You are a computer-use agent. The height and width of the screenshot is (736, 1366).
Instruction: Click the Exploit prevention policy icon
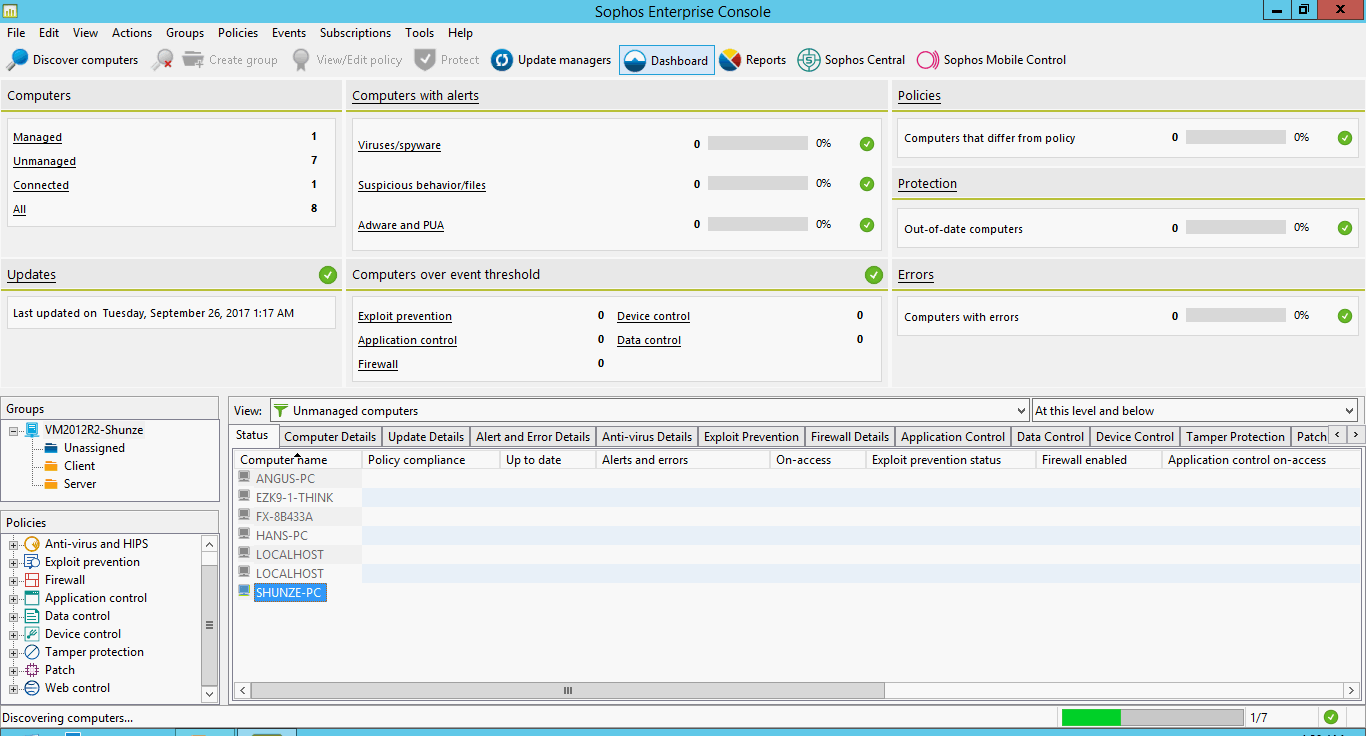click(33, 562)
